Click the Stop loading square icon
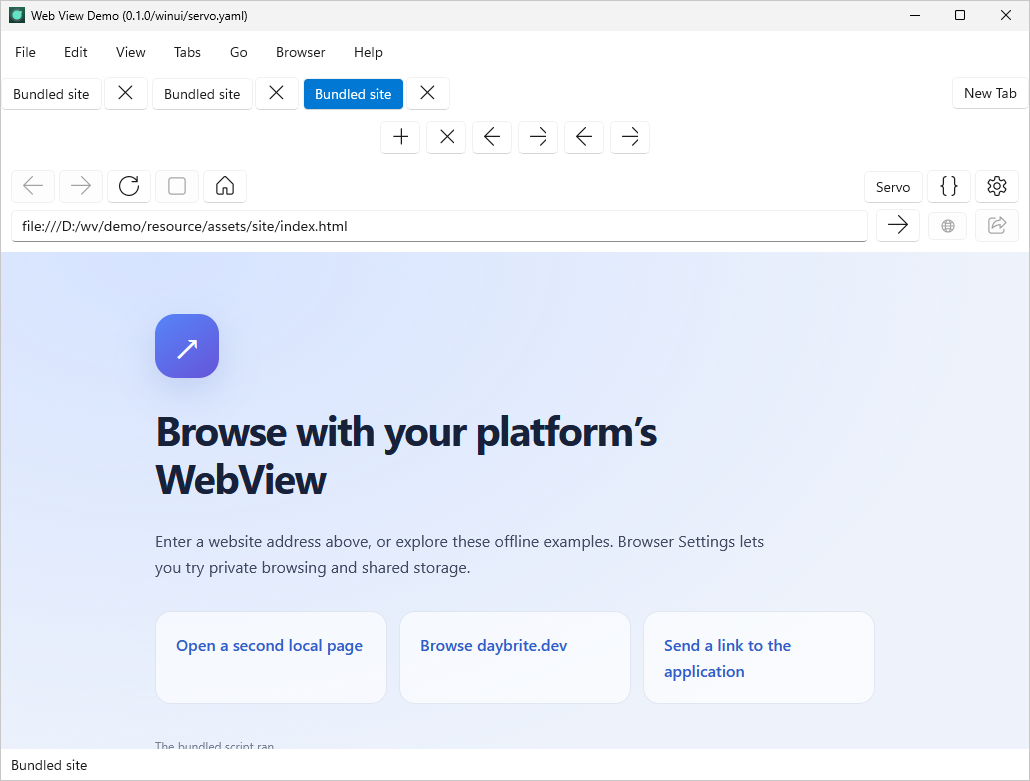Viewport: 1030px width, 781px height. click(177, 187)
